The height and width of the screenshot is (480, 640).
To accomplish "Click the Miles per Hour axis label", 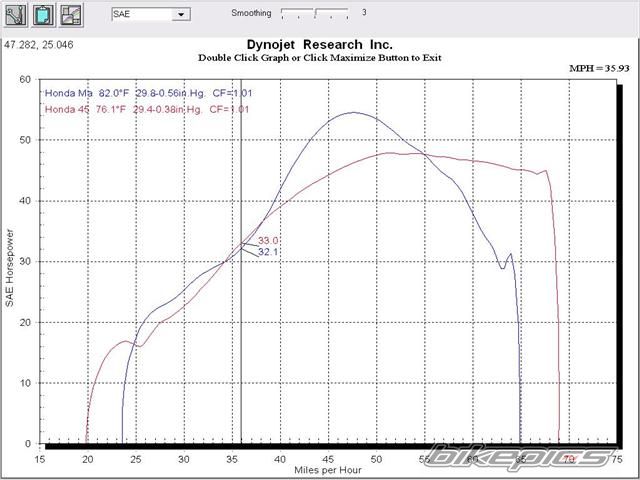I will point(328,470).
